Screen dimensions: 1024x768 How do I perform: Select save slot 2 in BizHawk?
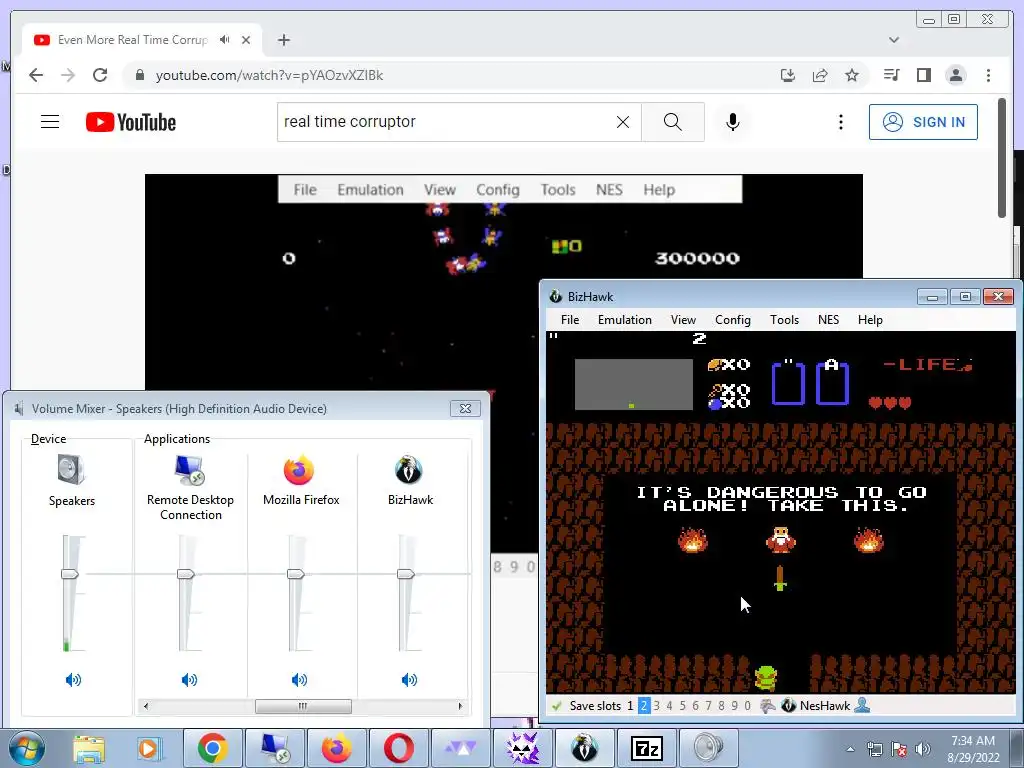[644, 706]
